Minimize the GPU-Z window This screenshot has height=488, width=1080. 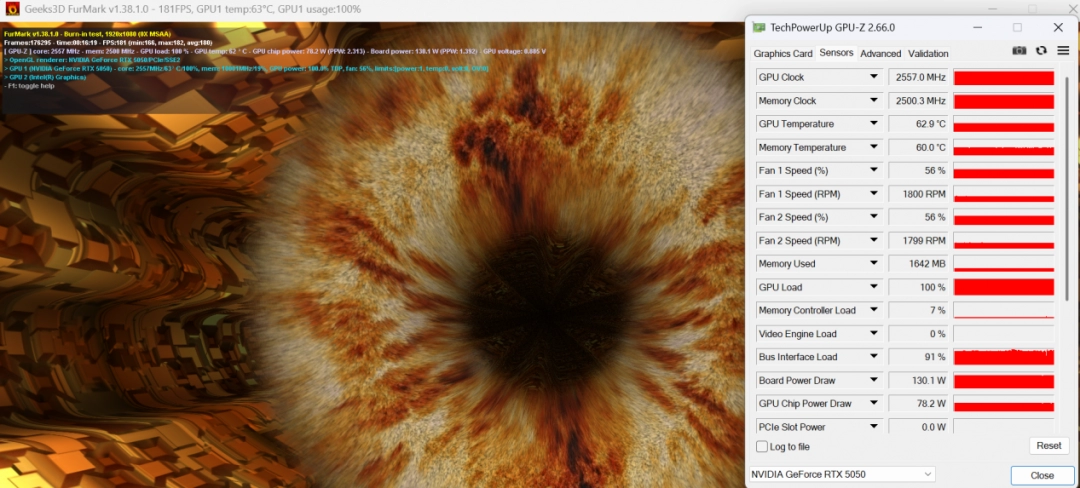(x=977, y=28)
